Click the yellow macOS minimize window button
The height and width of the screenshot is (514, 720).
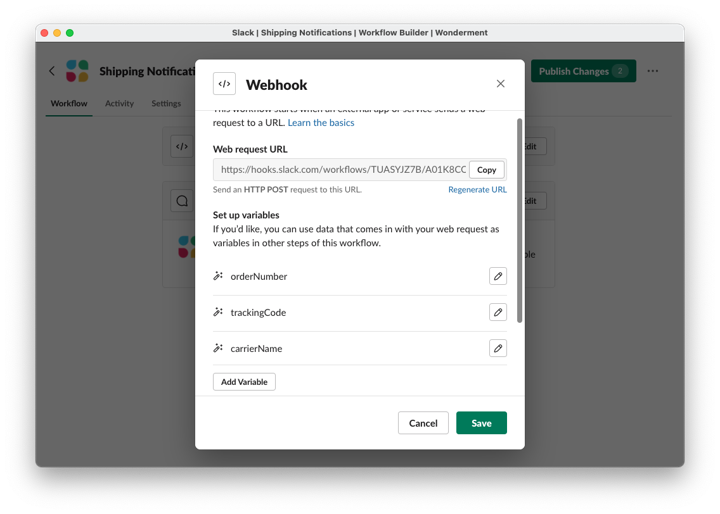pos(57,33)
